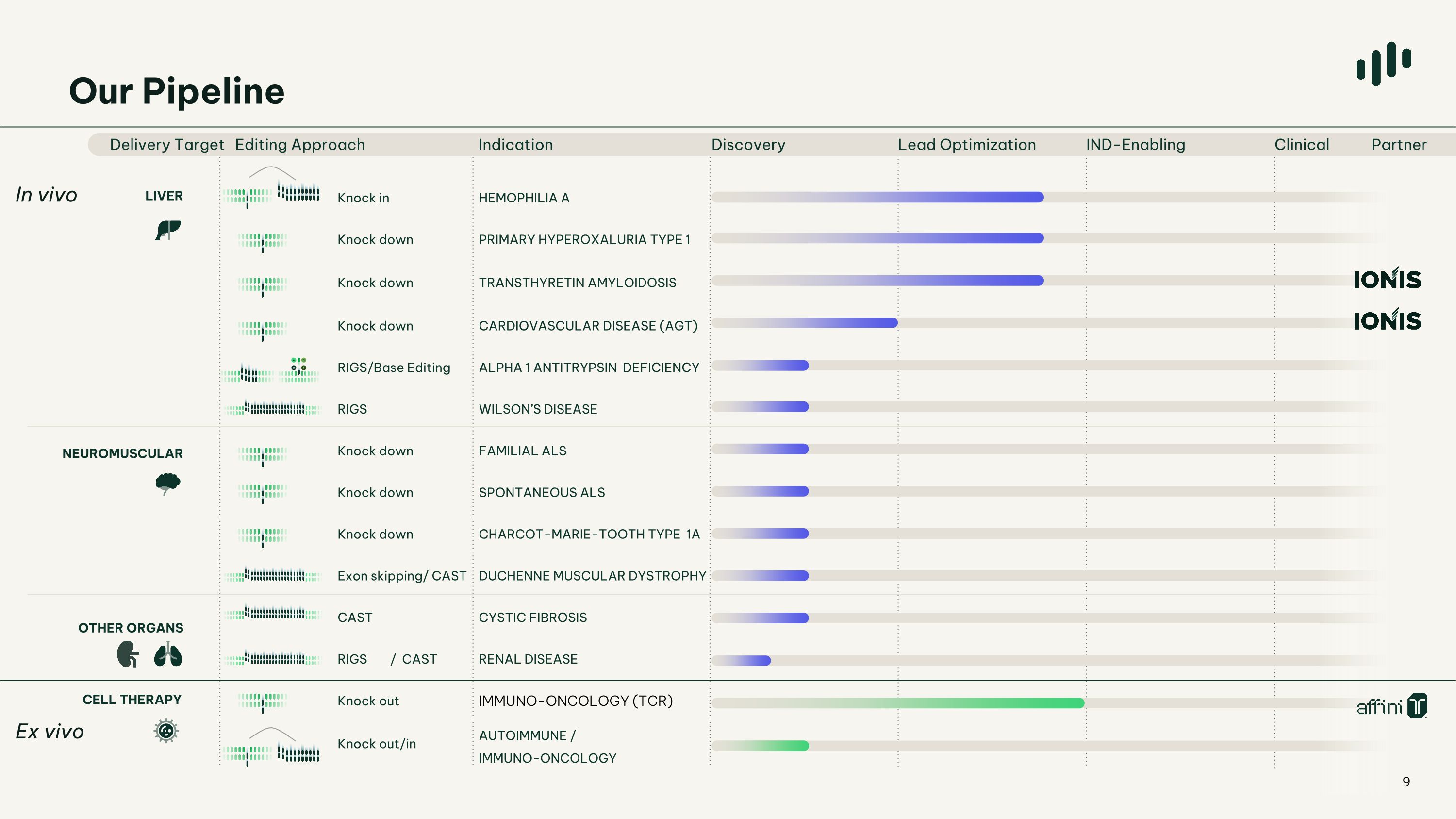This screenshot has width=1456, height=819.
Task: Click the LIVER delivery target label
Action: coord(164,196)
